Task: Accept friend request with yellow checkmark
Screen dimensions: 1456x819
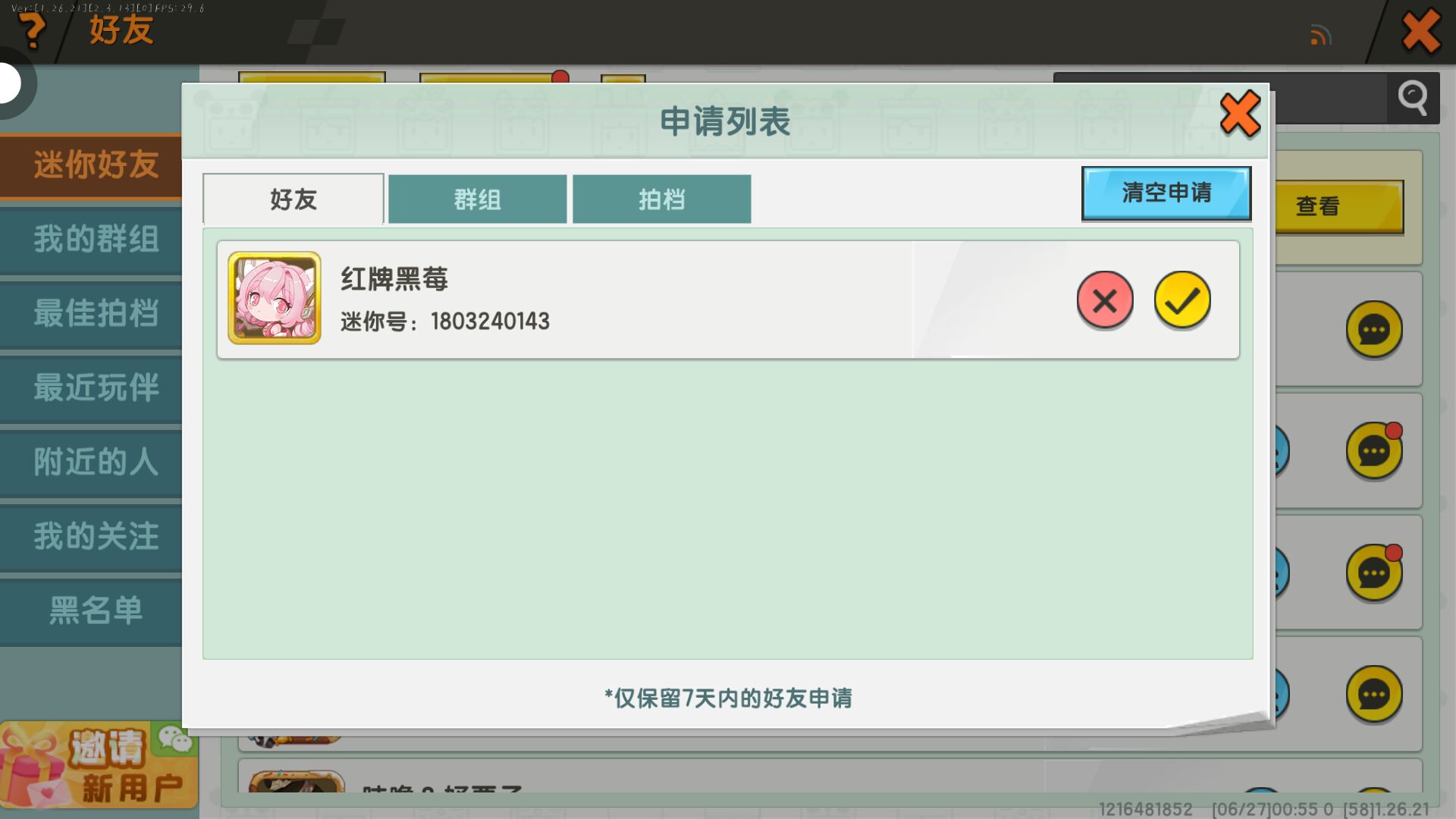Action: 1181,300
